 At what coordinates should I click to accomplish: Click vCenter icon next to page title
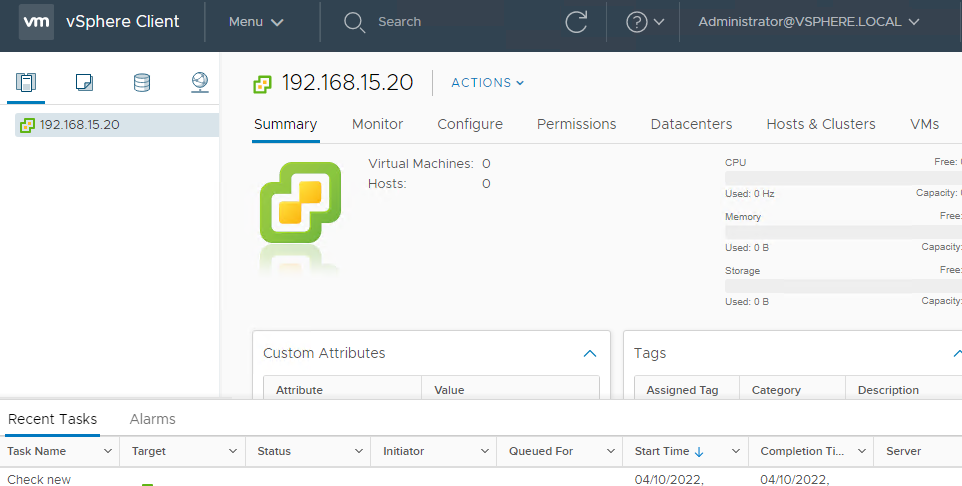pyautogui.click(x=262, y=84)
